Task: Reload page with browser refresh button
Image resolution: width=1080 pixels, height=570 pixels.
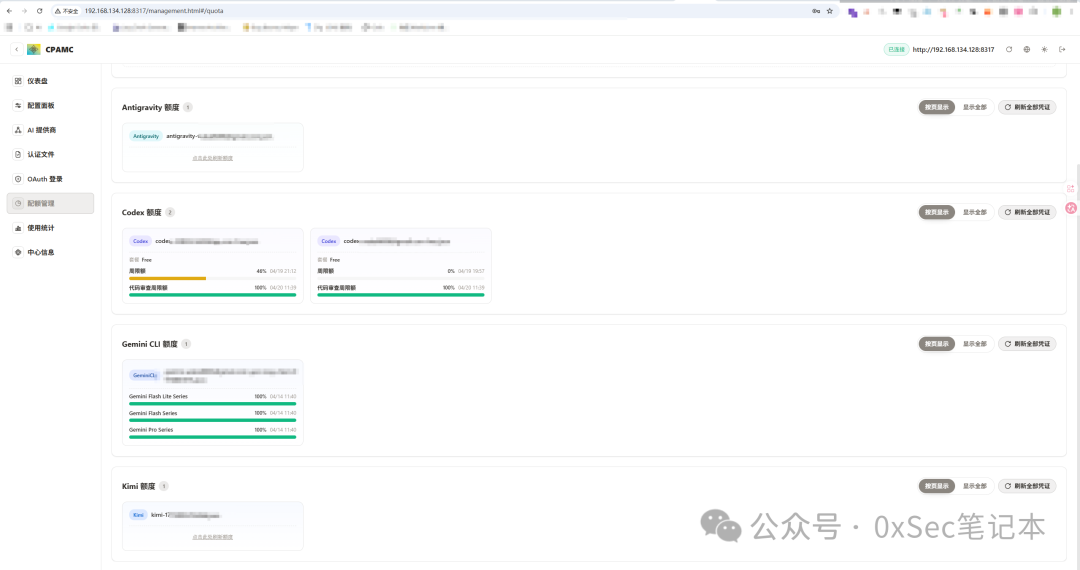Action: point(39,11)
